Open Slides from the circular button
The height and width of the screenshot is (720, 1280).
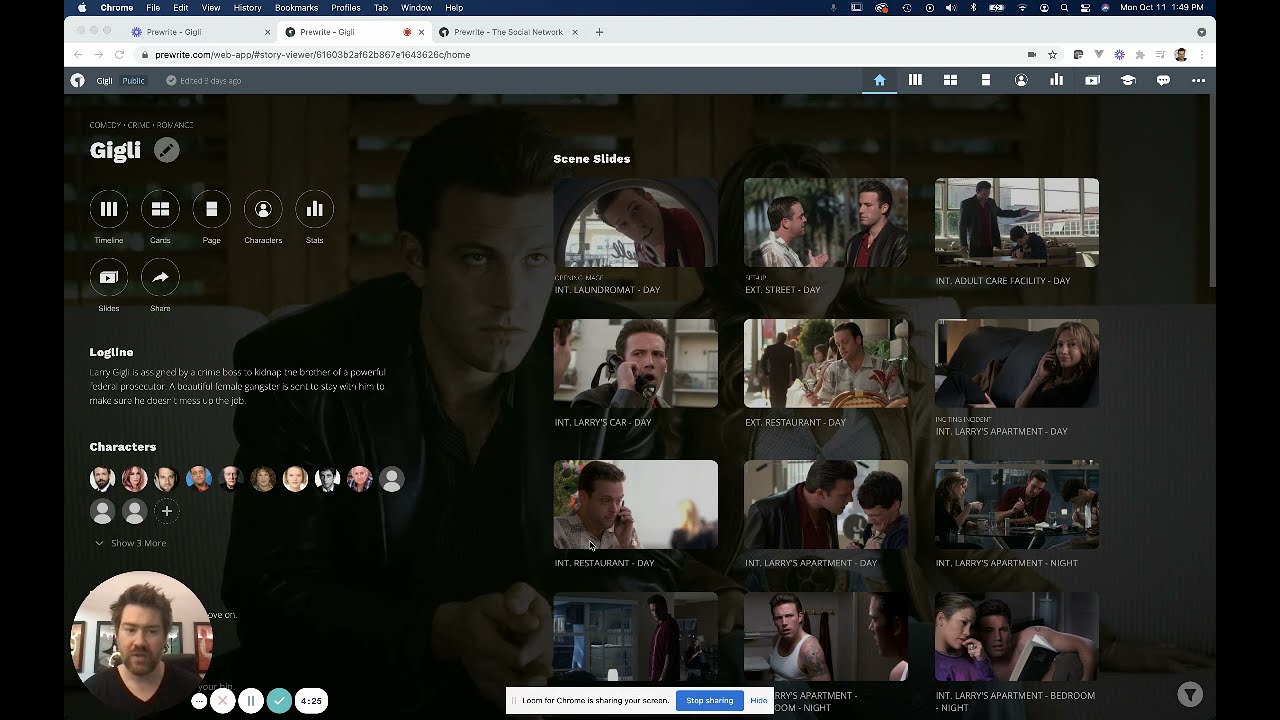tap(109, 277)
